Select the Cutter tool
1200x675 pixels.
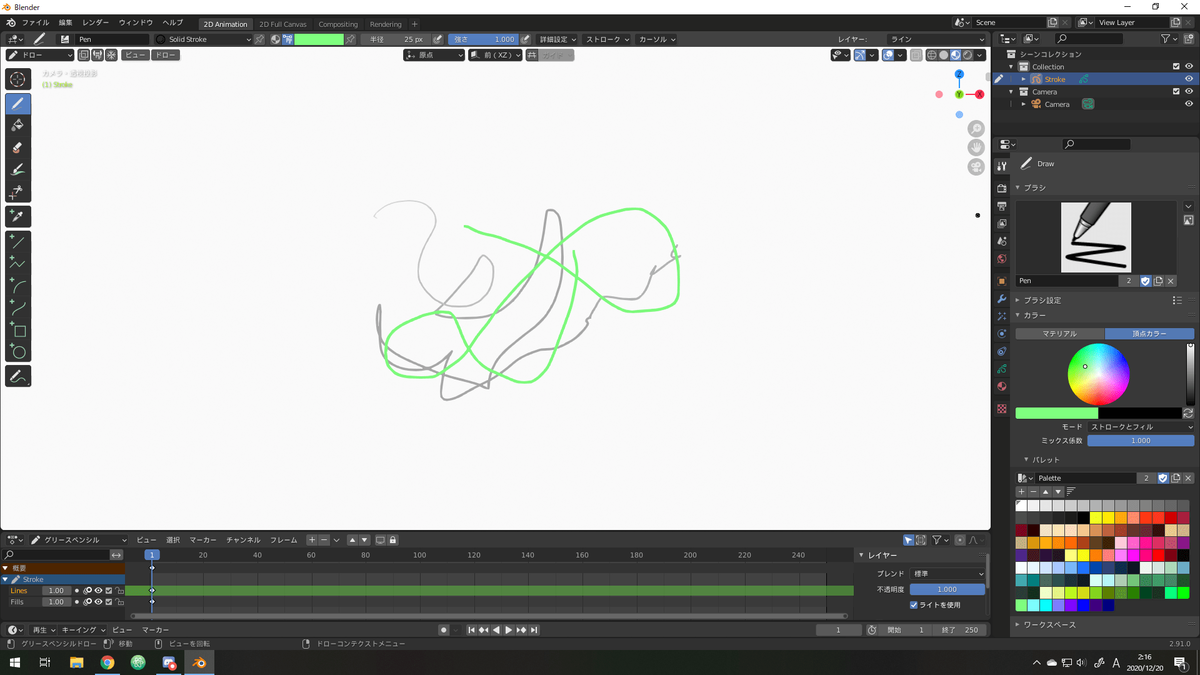point(18,191)
